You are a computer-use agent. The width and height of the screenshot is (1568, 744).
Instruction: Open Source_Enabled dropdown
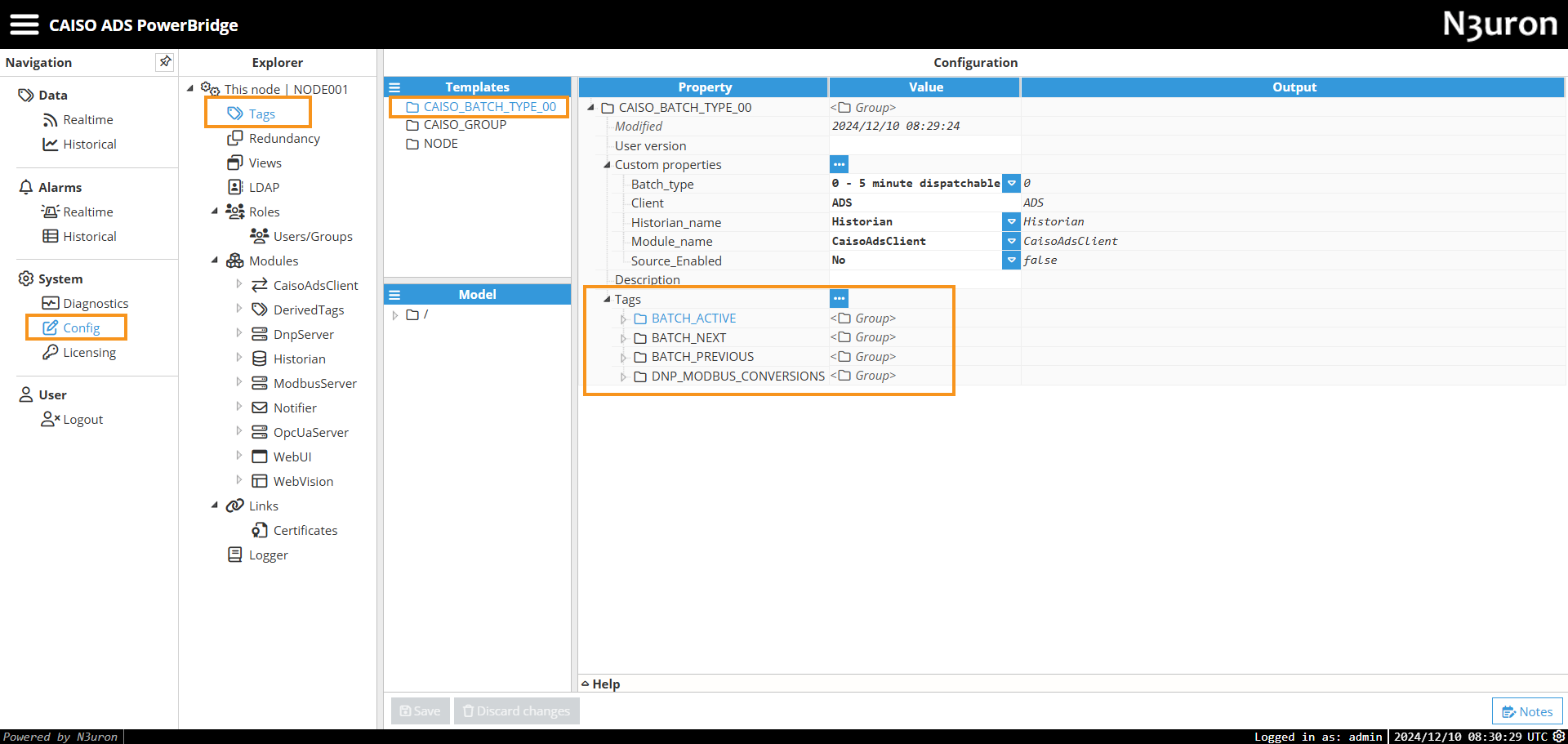point(1011,260)
